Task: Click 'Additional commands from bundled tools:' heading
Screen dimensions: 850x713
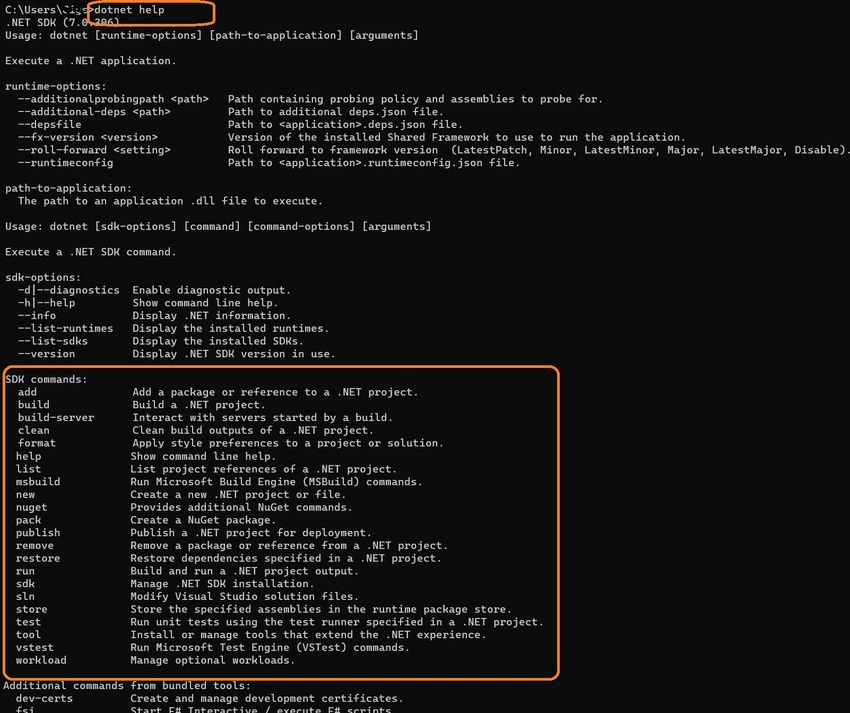Action: (x=127, y=685)
